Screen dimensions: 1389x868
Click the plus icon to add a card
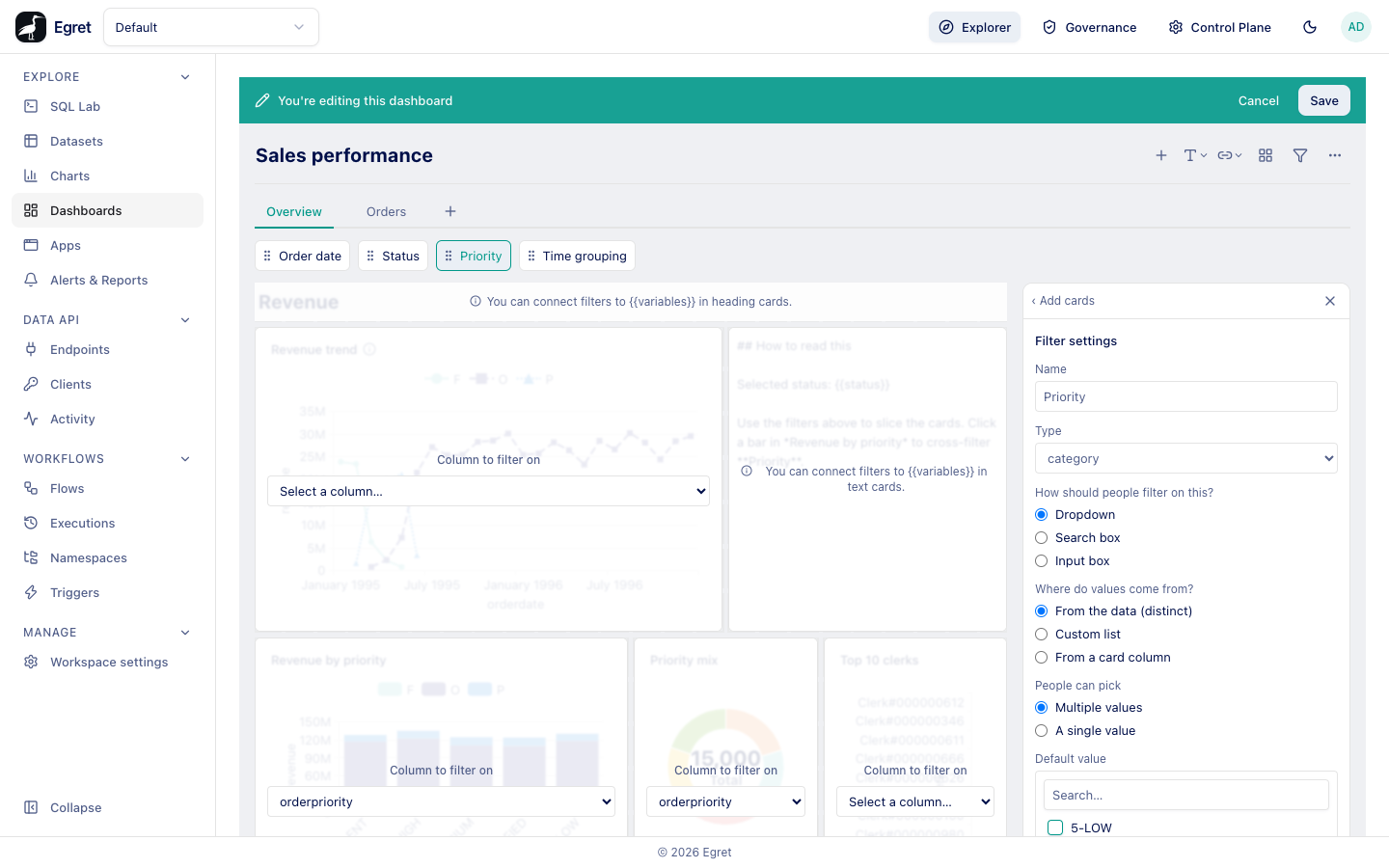1161,155
